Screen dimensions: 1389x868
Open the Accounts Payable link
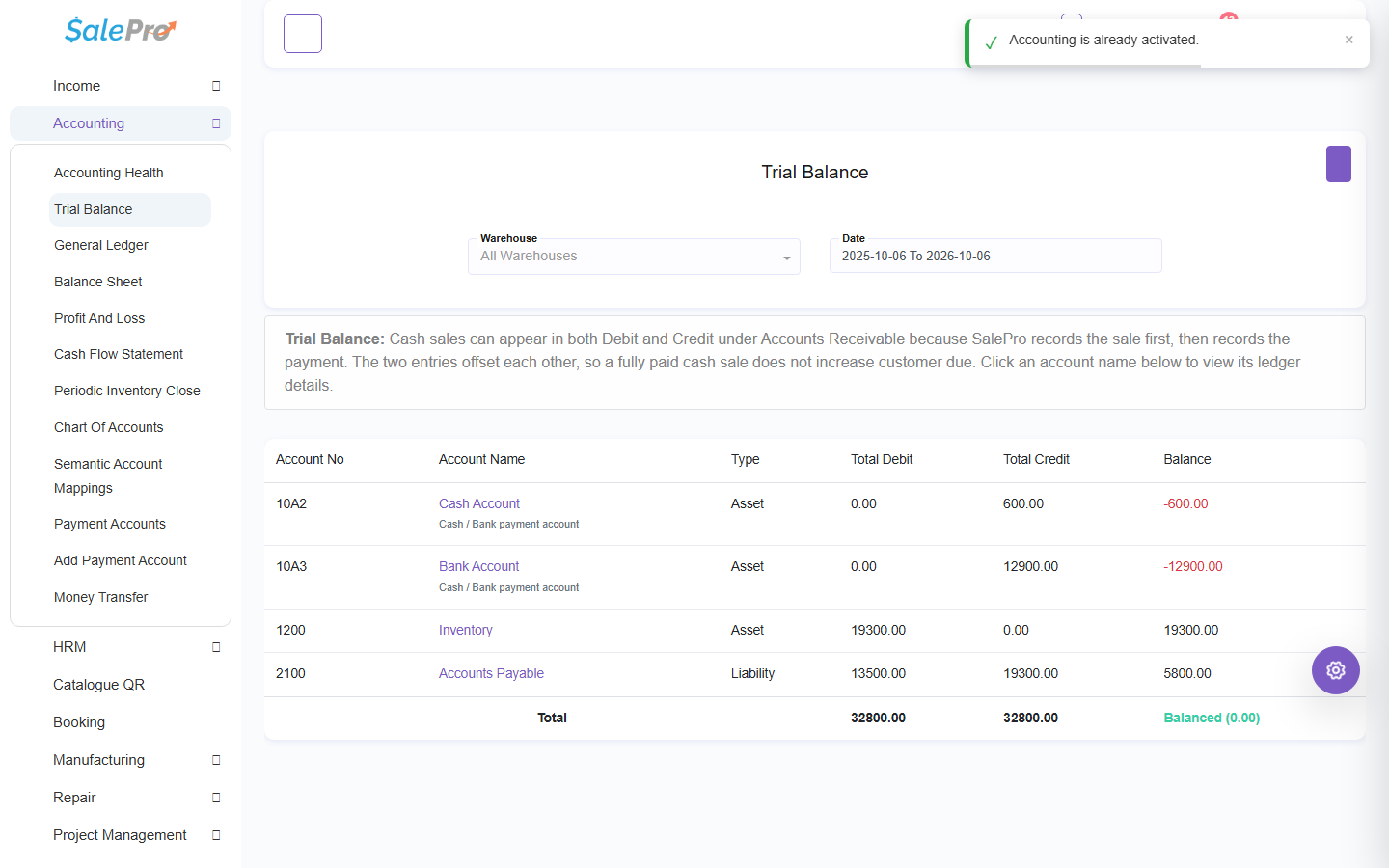click(x=491, y=673)
